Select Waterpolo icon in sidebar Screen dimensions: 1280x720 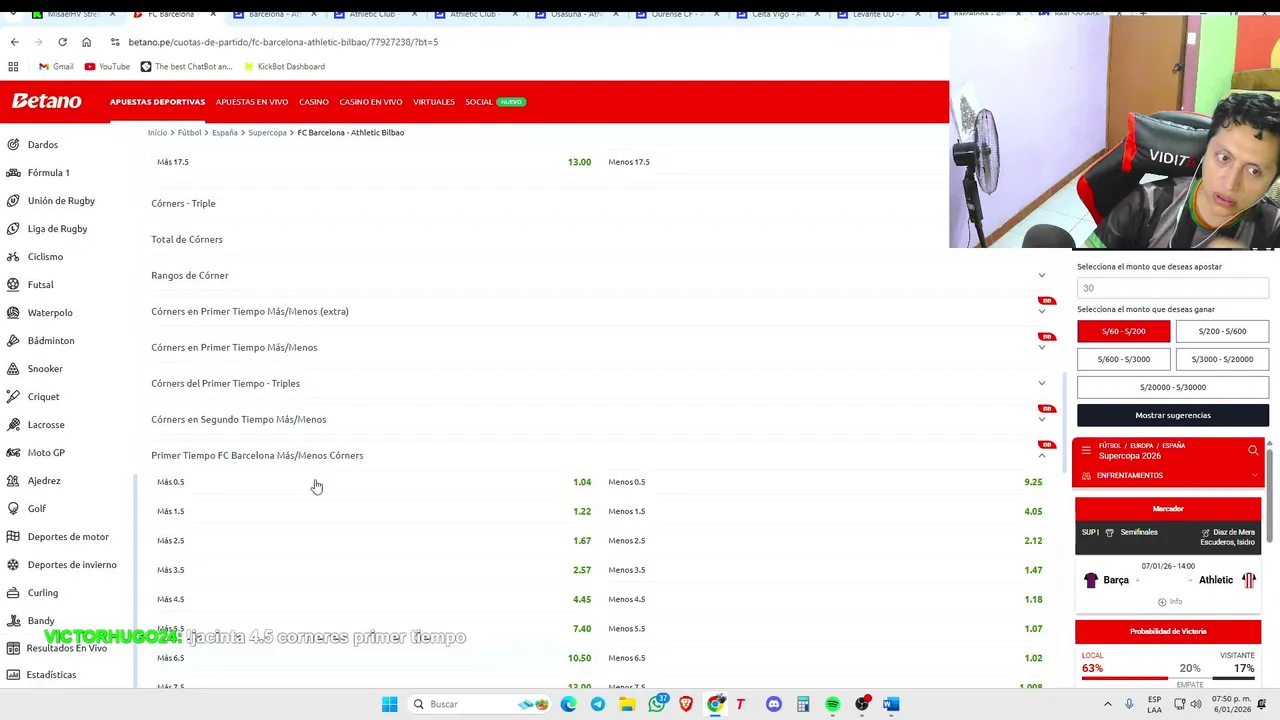click(x=13, y=312)
